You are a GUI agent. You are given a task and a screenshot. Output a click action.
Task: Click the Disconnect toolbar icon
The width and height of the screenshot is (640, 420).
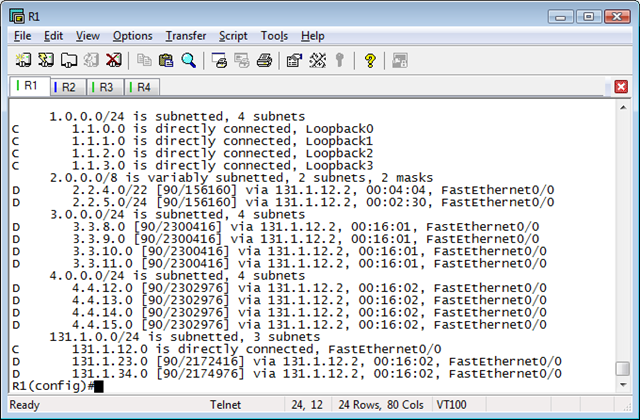(113, 60)
